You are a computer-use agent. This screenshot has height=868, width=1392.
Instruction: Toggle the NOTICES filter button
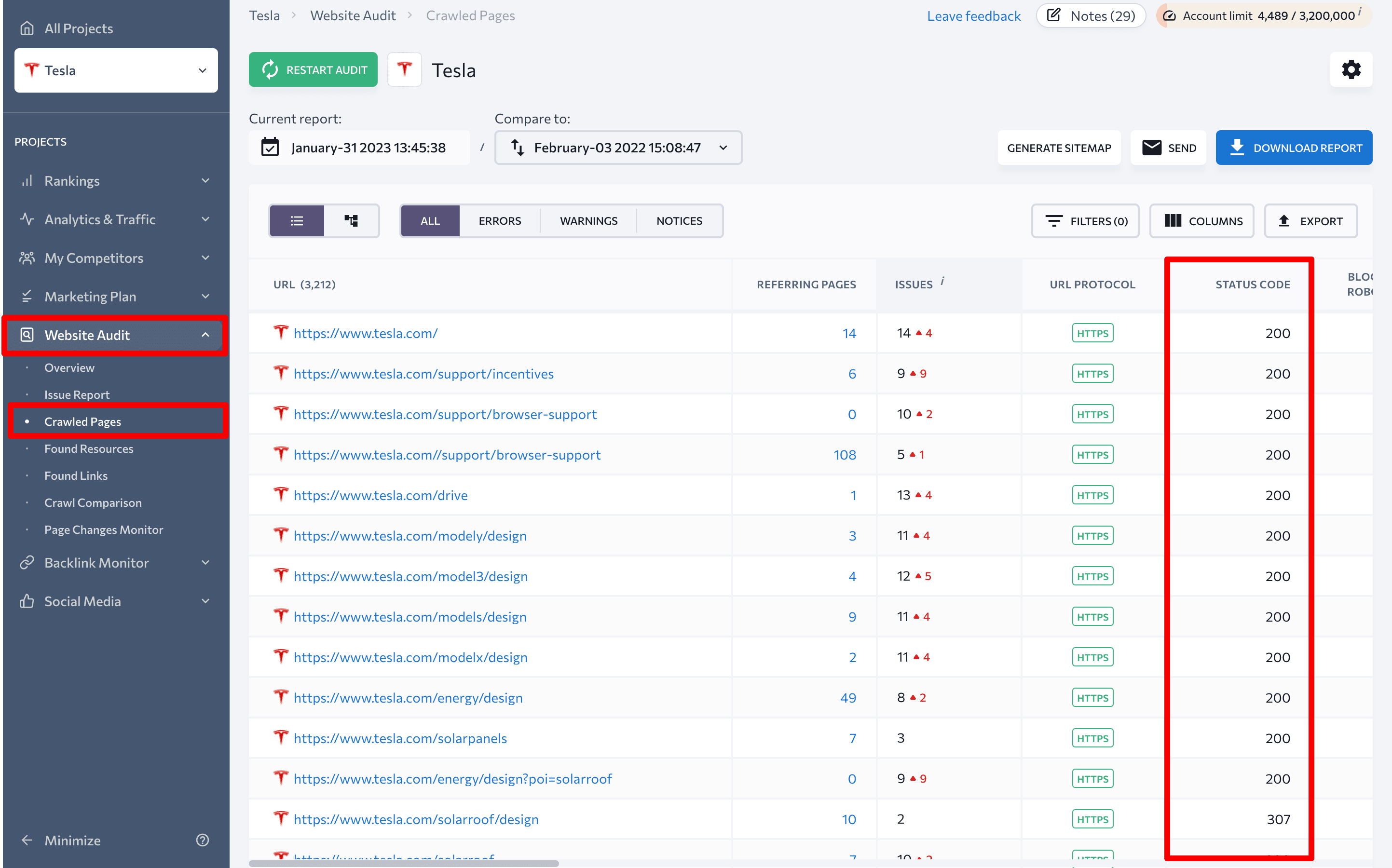(x=679, y=220)
